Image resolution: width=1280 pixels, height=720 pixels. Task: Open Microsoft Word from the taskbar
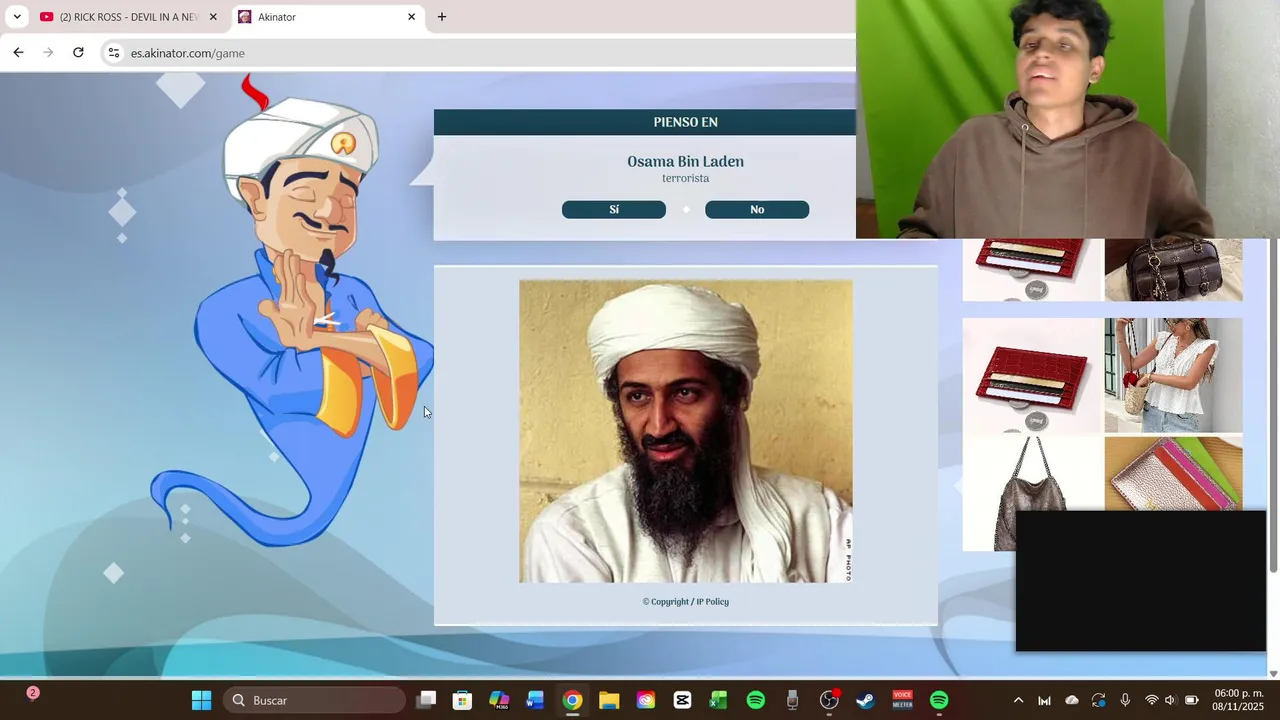(x=535, y=700)
